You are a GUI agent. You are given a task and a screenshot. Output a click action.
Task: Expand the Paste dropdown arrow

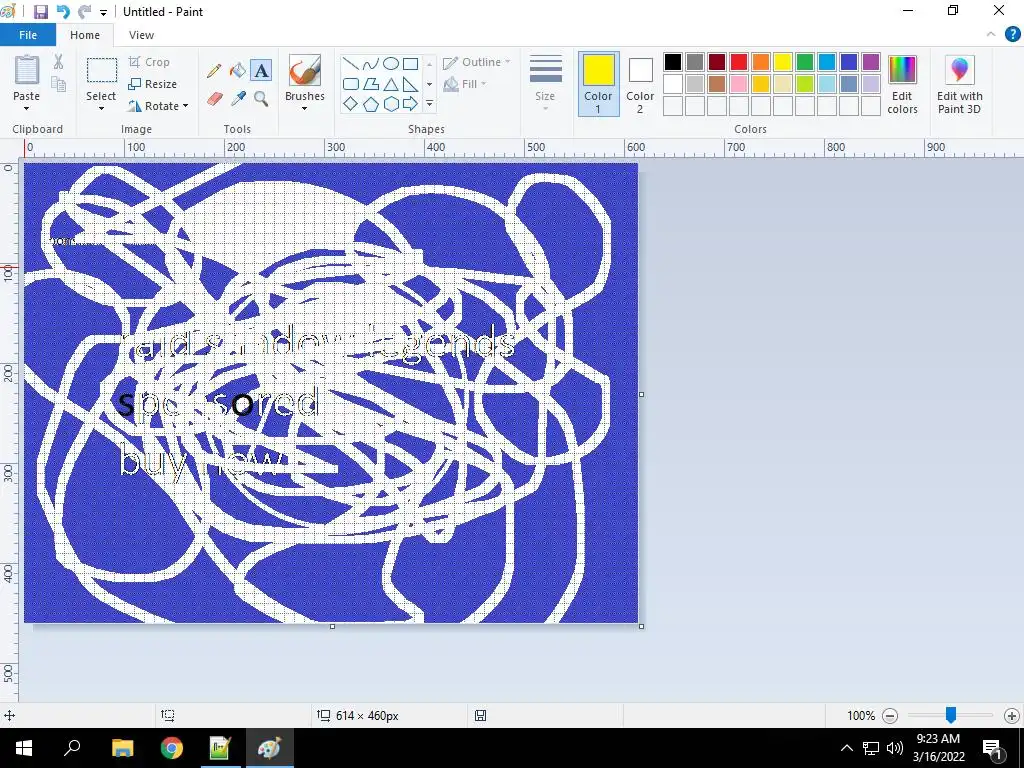coord(27,108)
